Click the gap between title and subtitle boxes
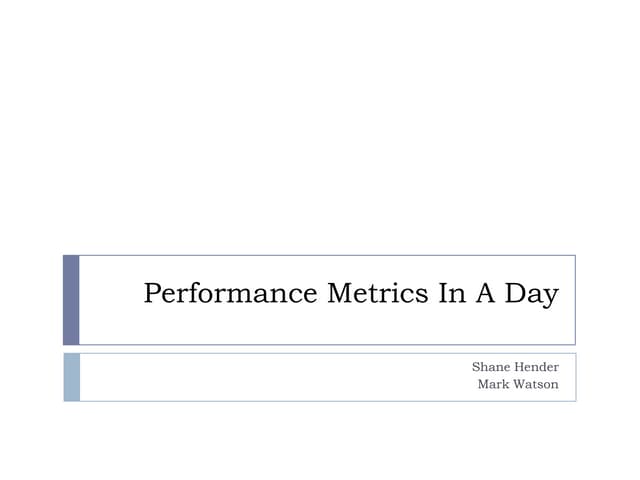Image resolution: width=640 pixels, height=480 pixels. 320,349
